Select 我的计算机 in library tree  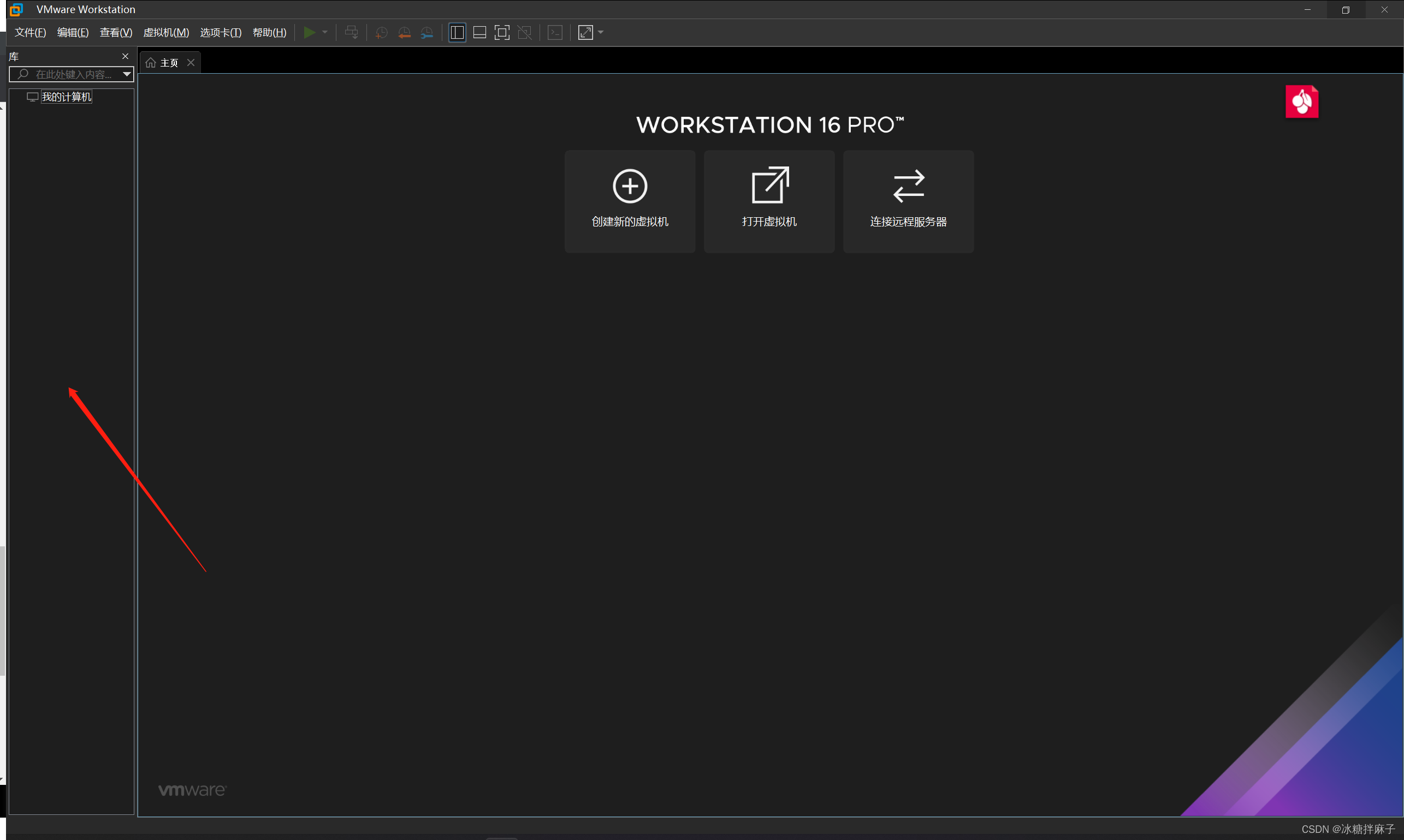pyautogui.click(x=66, y=97)
